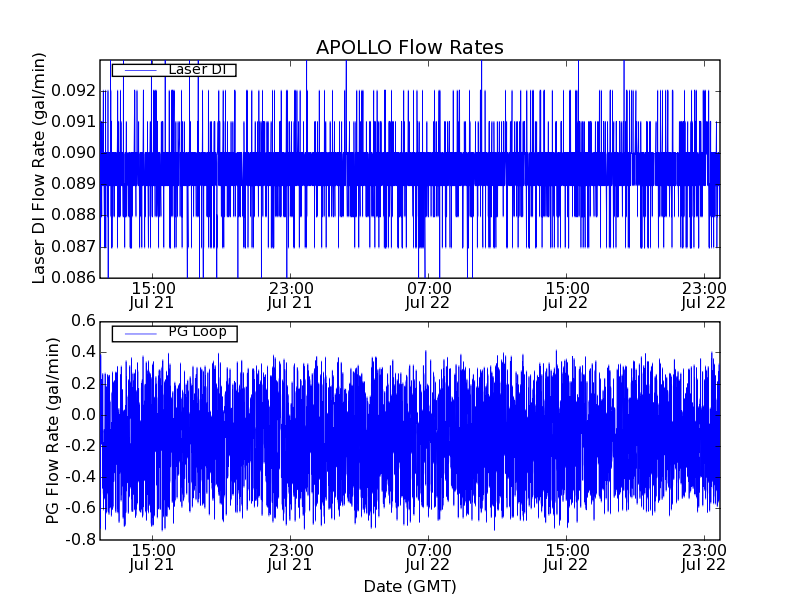Click the 0.089 tick label on top plot
Image resolution: width=800 pixels, height=600 pixels.
(x=73, y=184)
